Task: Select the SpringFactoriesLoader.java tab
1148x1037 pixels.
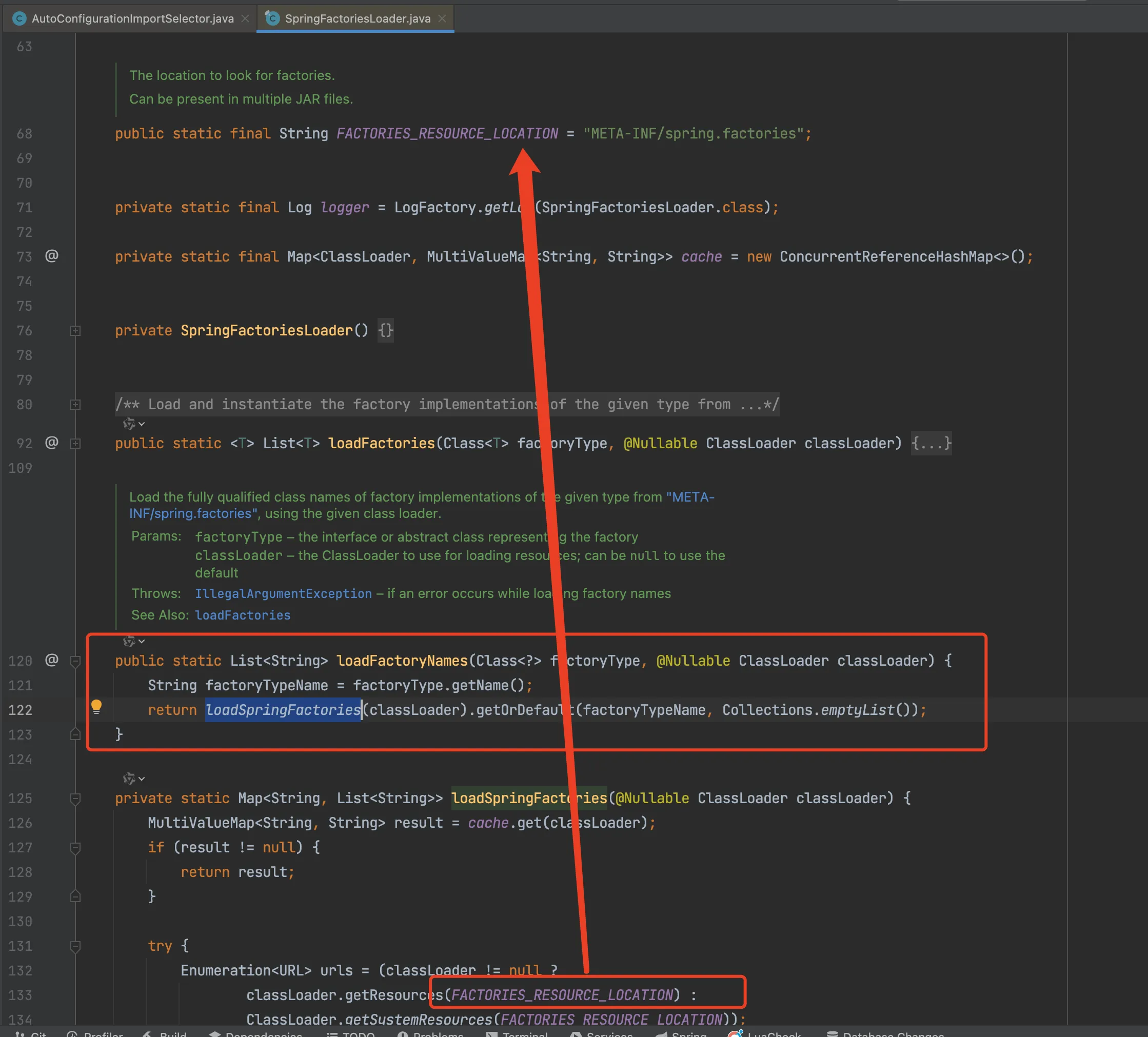Action: 357,18
